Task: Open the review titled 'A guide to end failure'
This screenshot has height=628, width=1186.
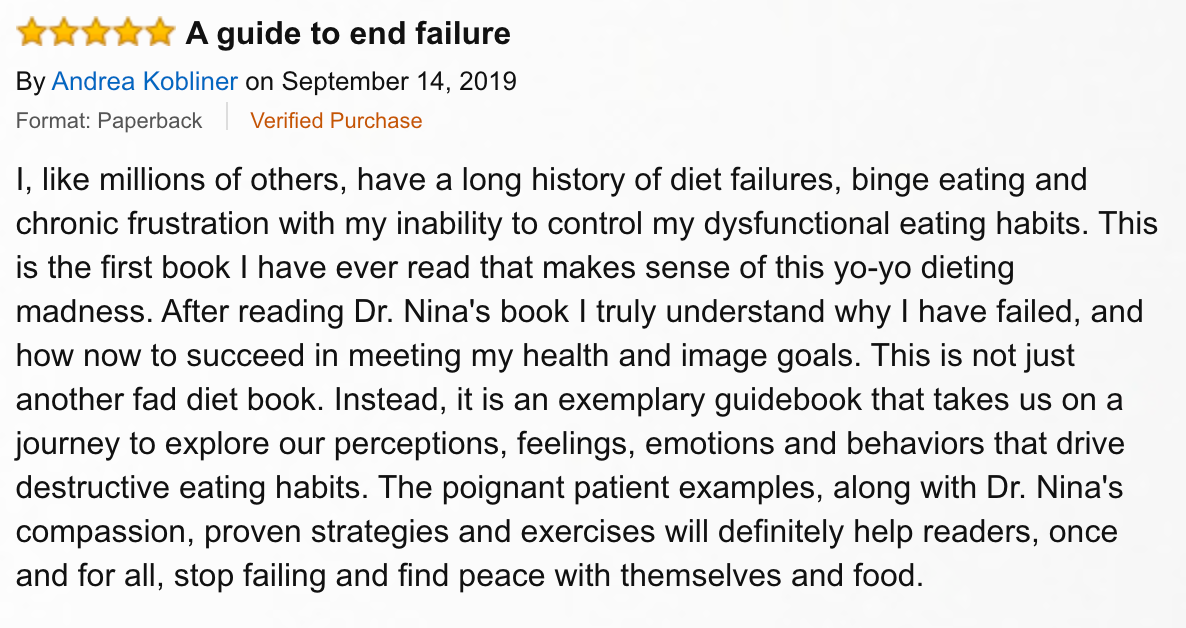Action: [x=348, y=34]
